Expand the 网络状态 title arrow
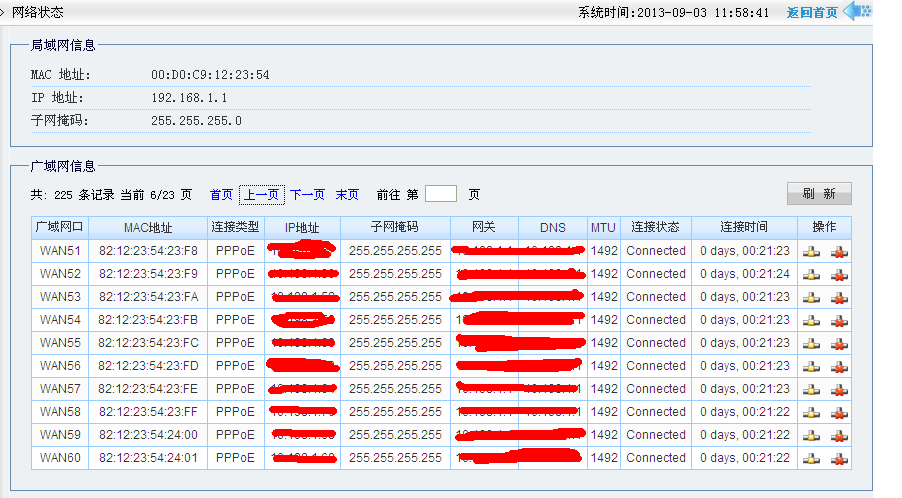This screenshot has height=498, width=902. [4, 13]
